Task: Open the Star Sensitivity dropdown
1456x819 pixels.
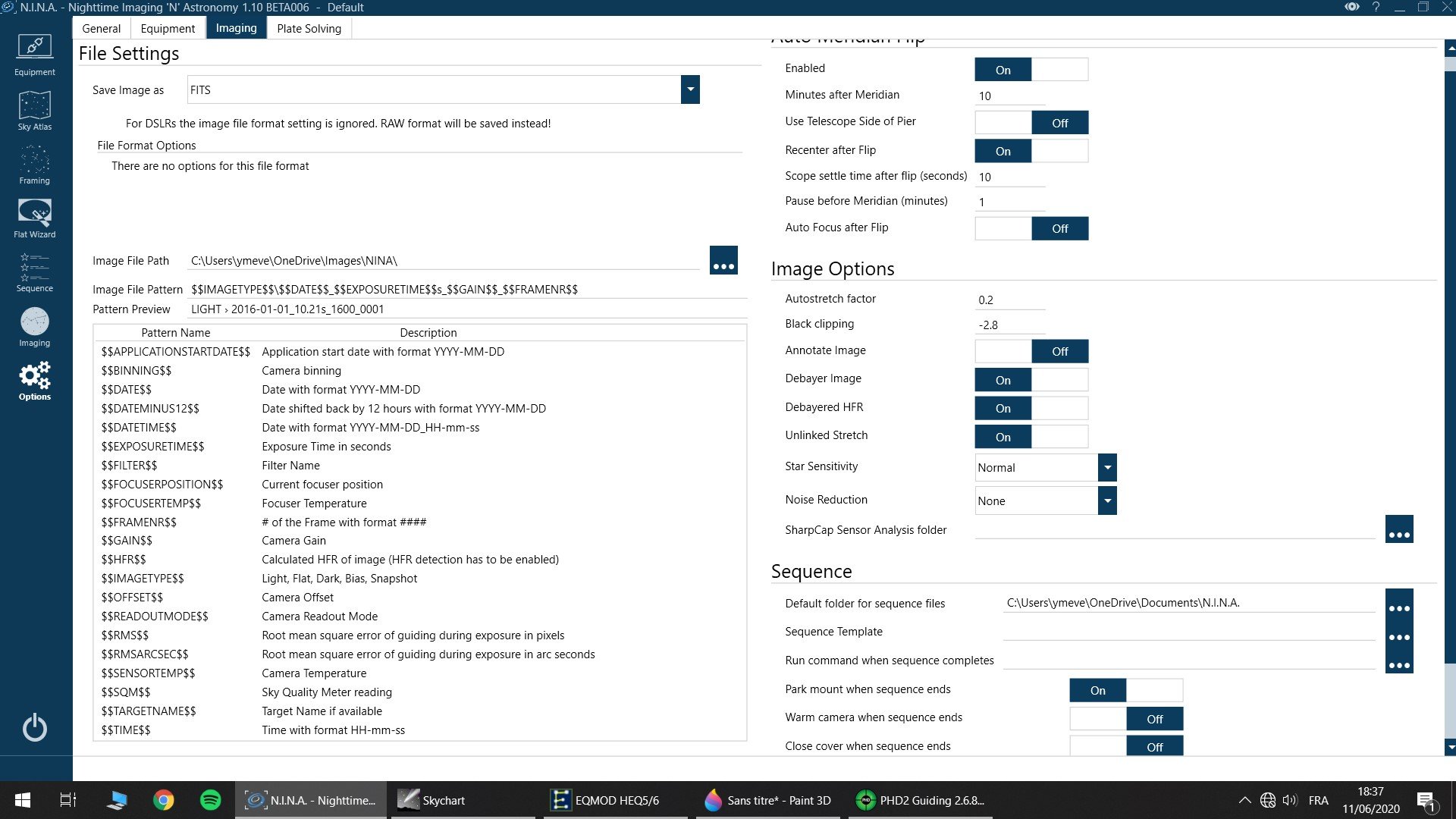Action: coord(1107,467)
